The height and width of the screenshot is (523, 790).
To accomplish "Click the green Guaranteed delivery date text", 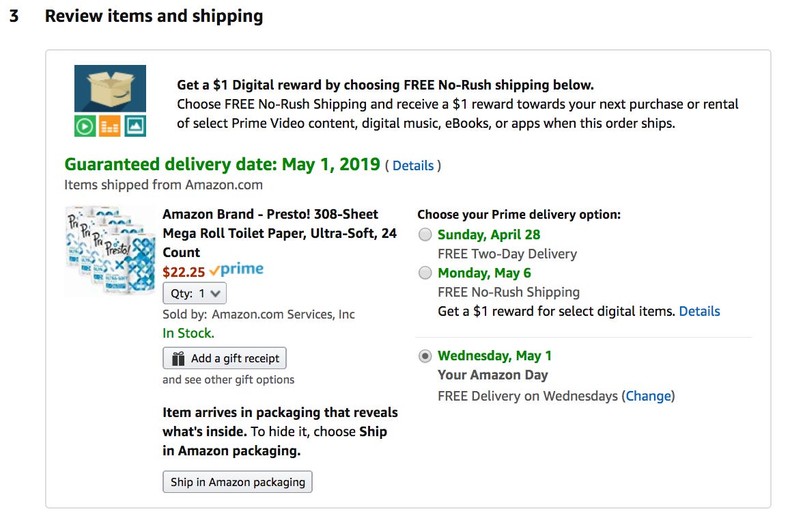I will point(222,165).
